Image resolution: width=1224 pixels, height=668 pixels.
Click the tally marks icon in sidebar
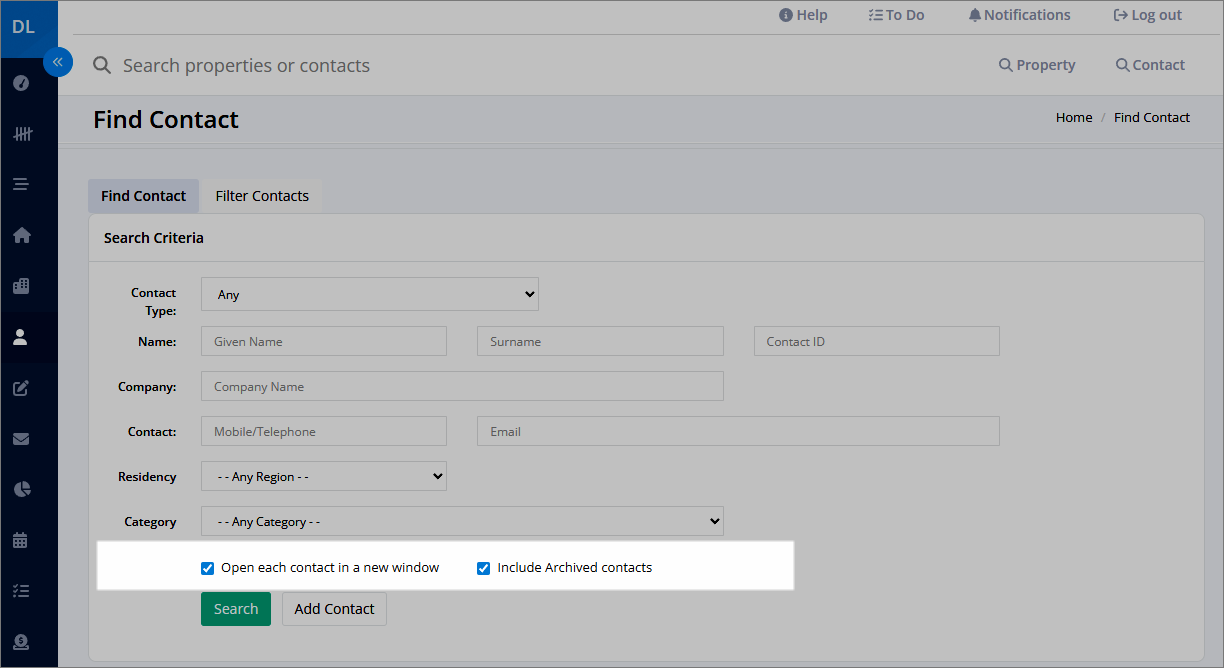click(x=21, y=133)
